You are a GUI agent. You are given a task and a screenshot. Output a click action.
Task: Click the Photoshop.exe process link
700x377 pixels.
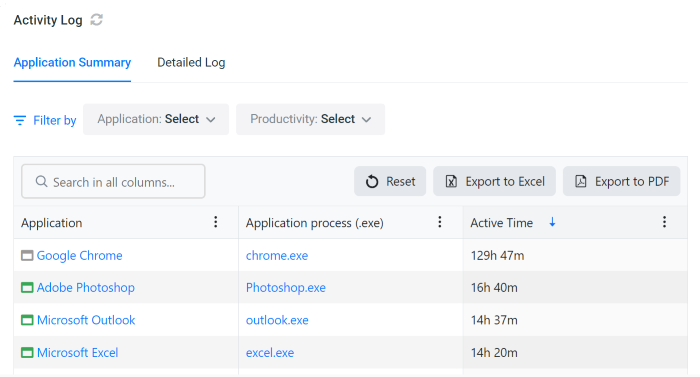[x=286, y=288]
